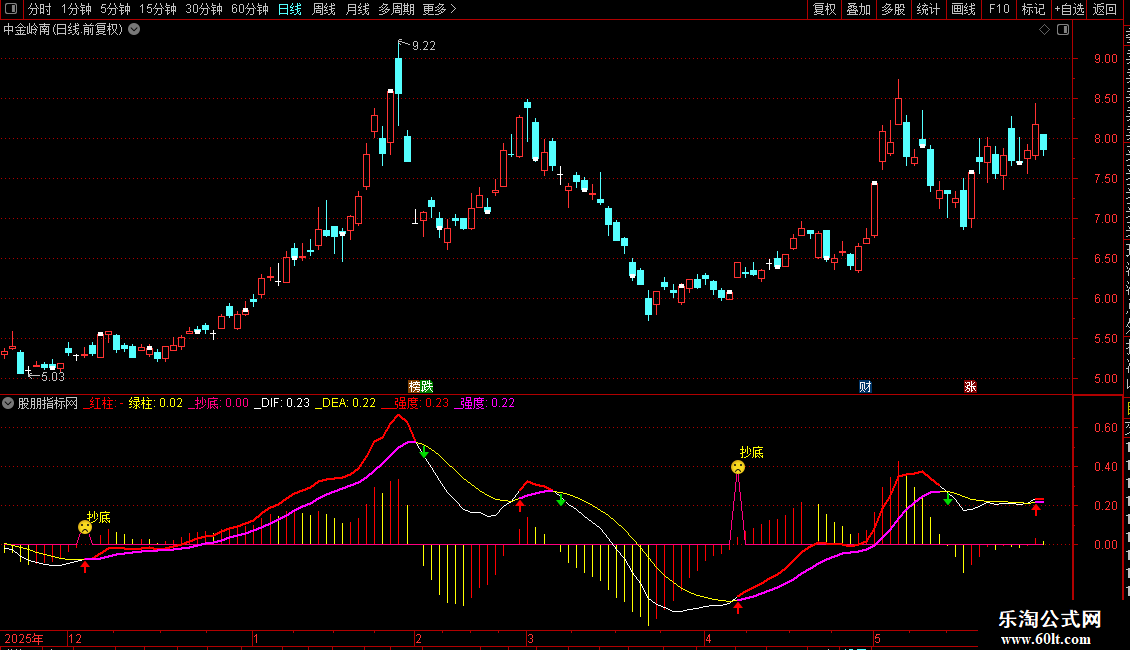Select the red 强度: 0.23 value
Screen dimensions: 1130x650
point(415,404)
